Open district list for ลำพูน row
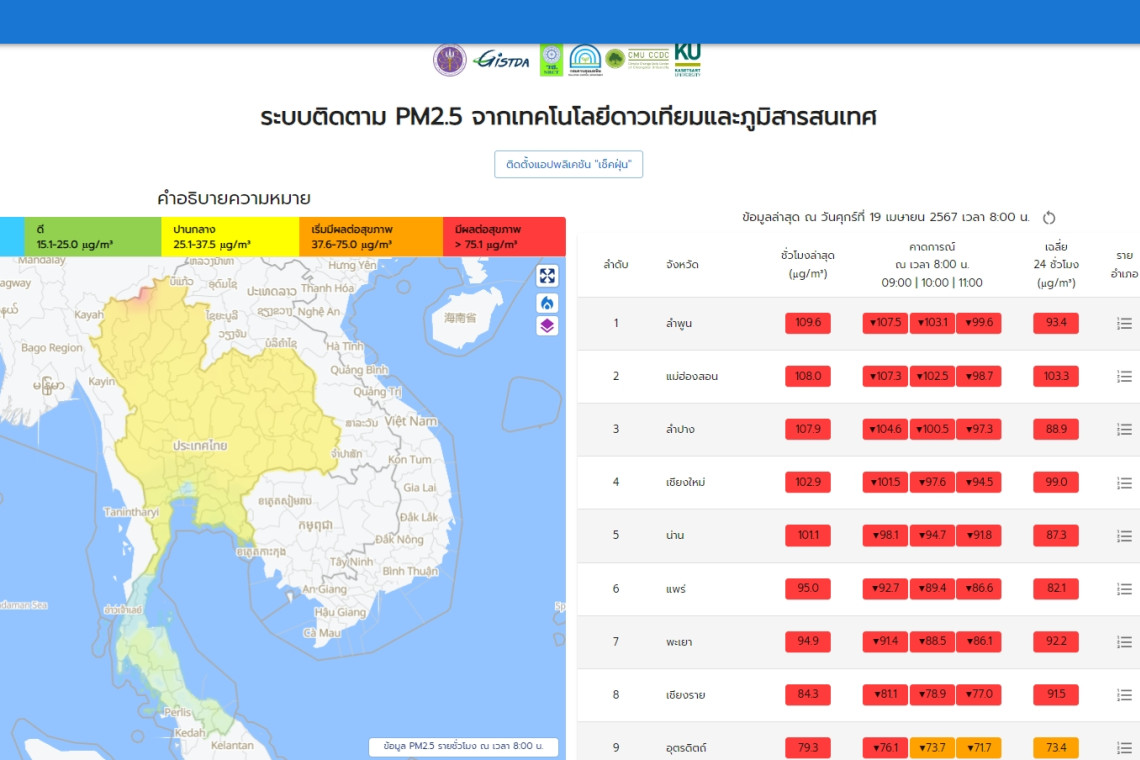This screenshot has height=760, width=1140. (1124, 324)
